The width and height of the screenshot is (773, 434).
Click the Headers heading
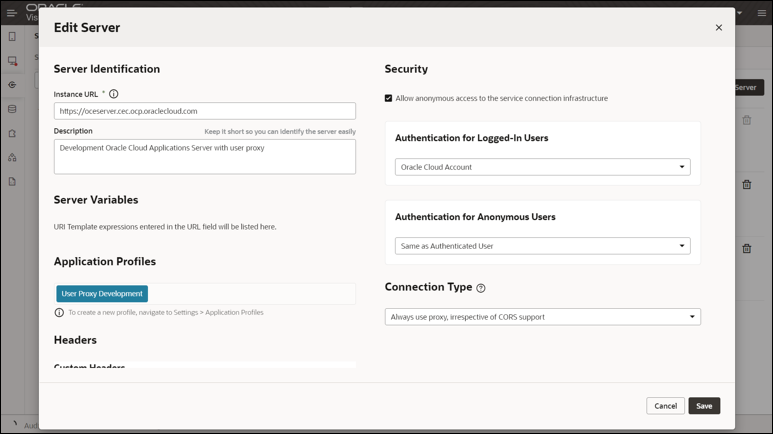[75, 340]
